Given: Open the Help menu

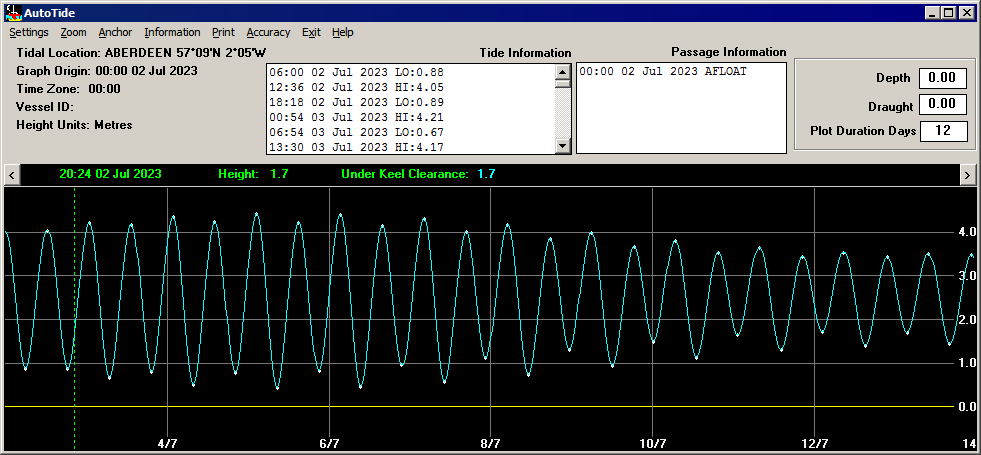Looking at the screenshot, I should pos(343,33).
